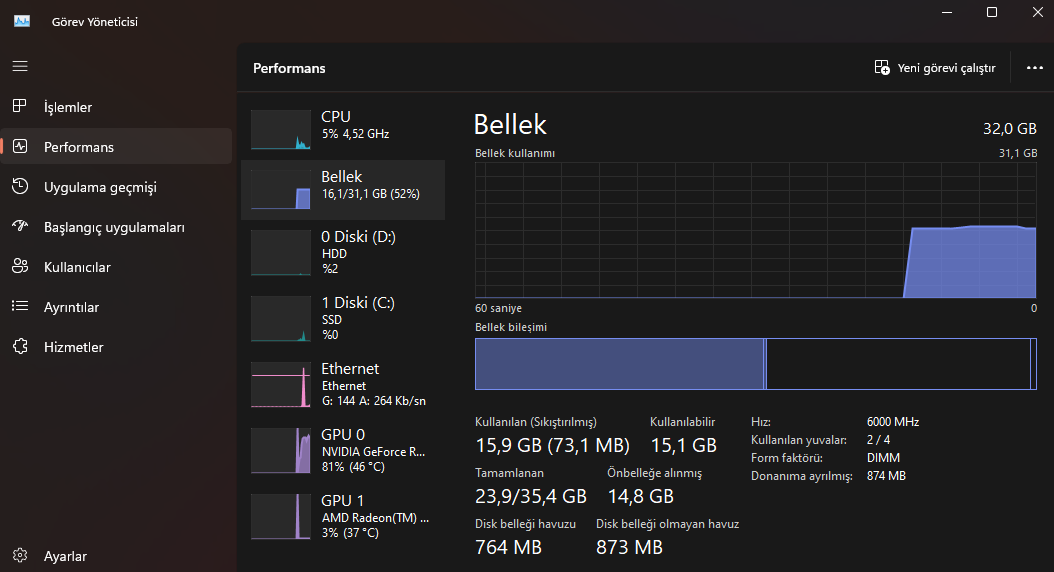The height and width of the screenshot is (572, 1054).
Task: Open Uygulama geçmişi history icon
Action: [x=20, y=187]
